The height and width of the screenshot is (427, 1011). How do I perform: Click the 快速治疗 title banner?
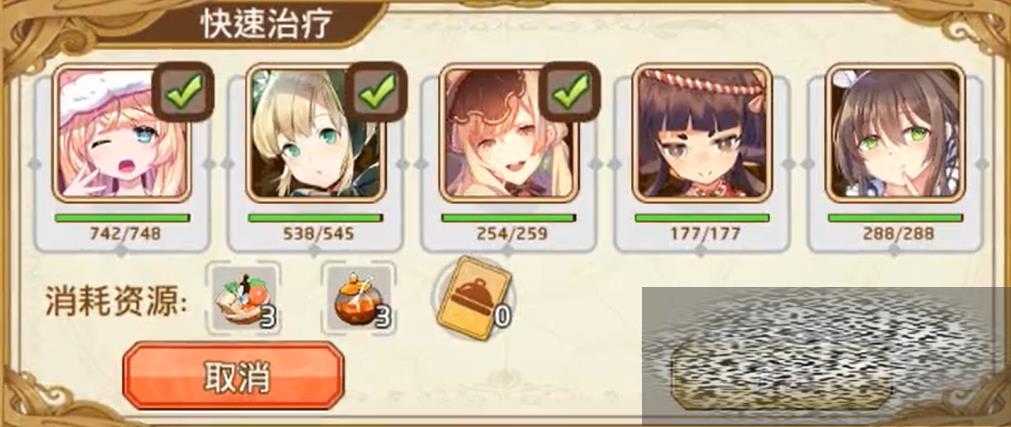[x=265, y=25]
